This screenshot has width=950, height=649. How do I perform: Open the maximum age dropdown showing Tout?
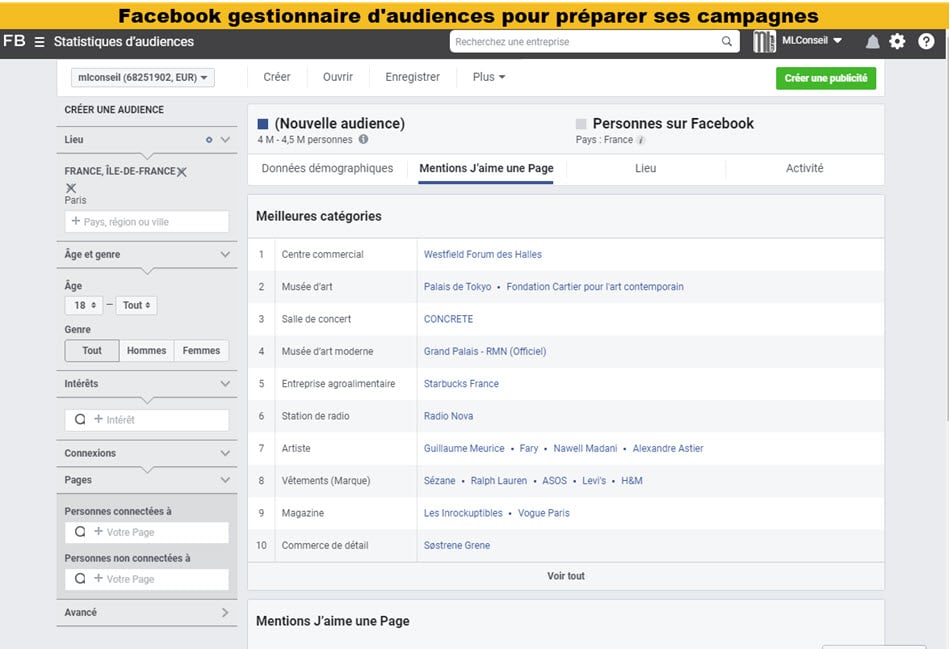click(136, 305)
